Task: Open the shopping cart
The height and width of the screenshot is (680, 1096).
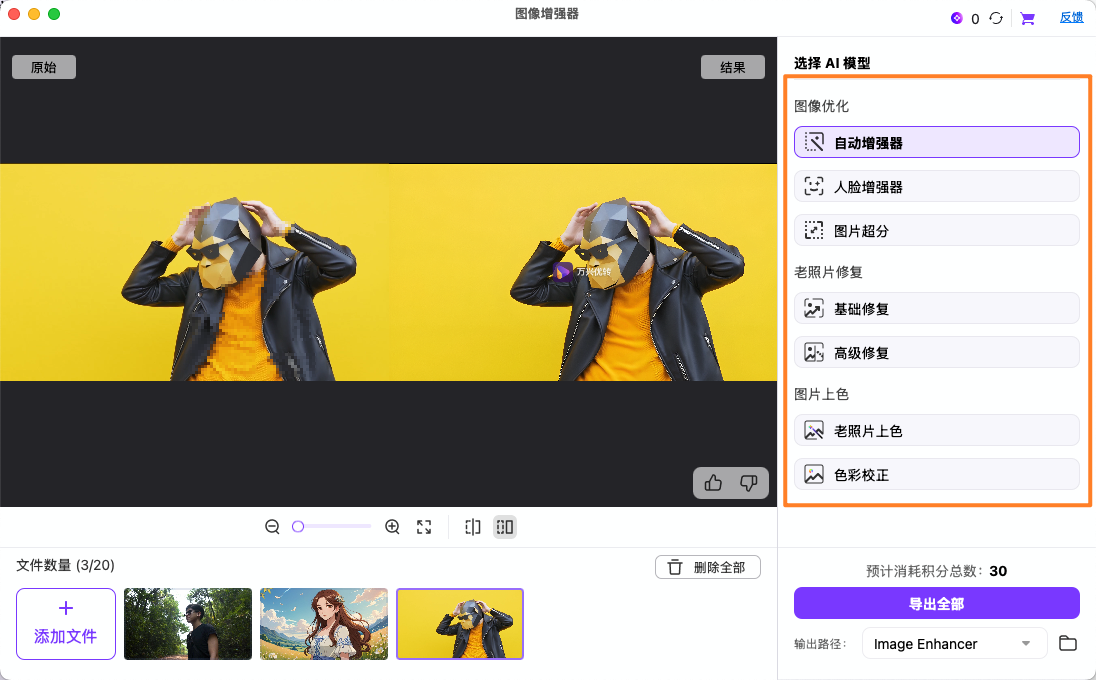Action: pos(1027,17)
